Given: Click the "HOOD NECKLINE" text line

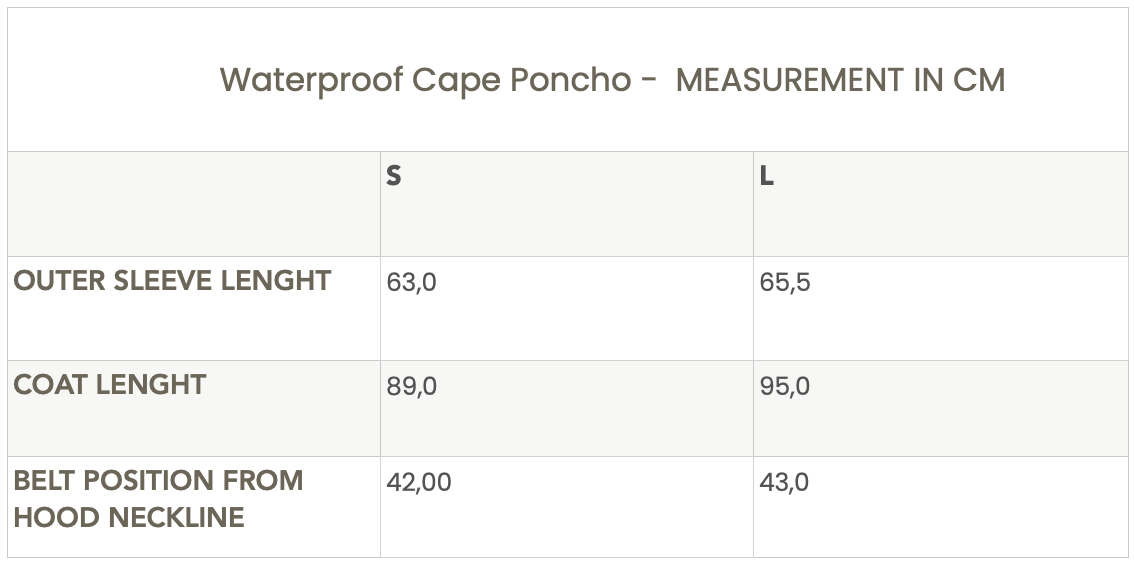Looking at the screenshot, I should coord(129,518).
